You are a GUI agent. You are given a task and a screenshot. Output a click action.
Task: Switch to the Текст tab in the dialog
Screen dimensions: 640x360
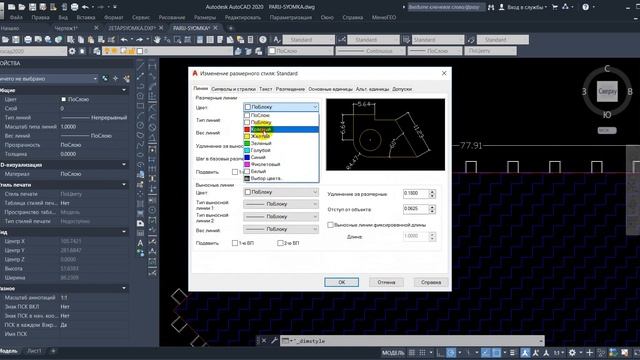(265, 89)
